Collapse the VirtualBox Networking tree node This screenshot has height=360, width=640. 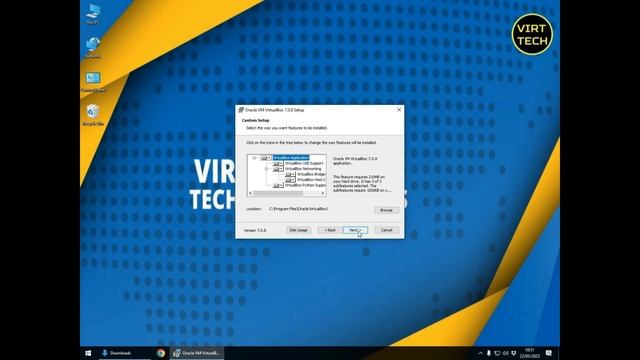coord(267,169)
